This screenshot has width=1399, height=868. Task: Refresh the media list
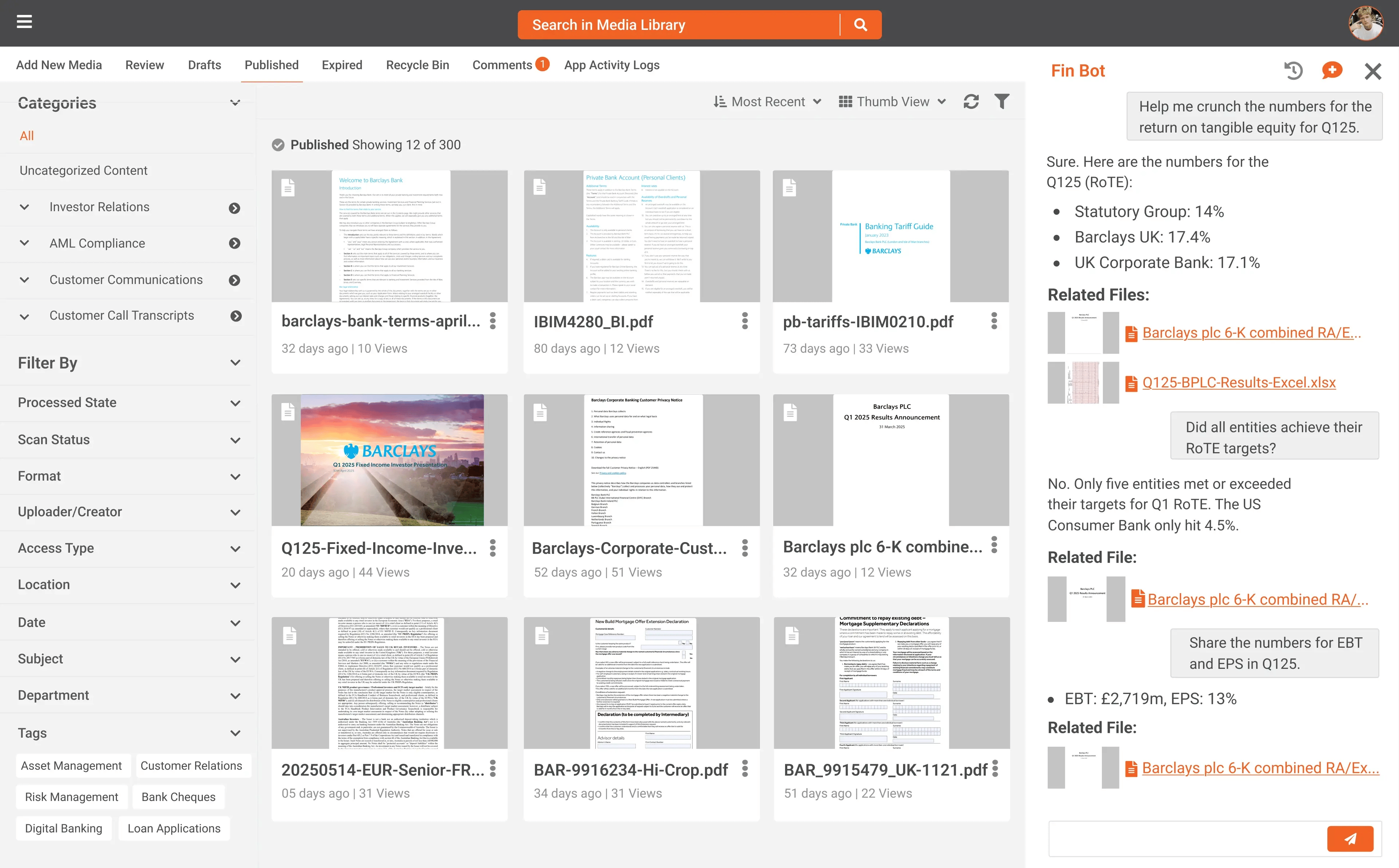(x=971, y=102)
